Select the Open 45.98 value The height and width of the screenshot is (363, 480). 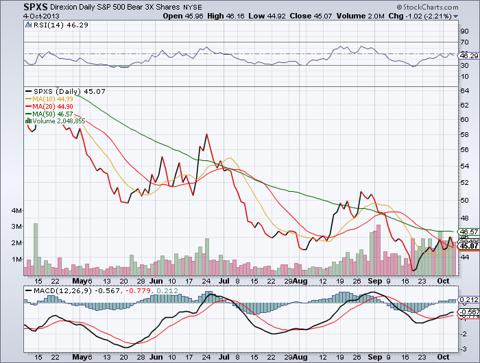(183, 16)
